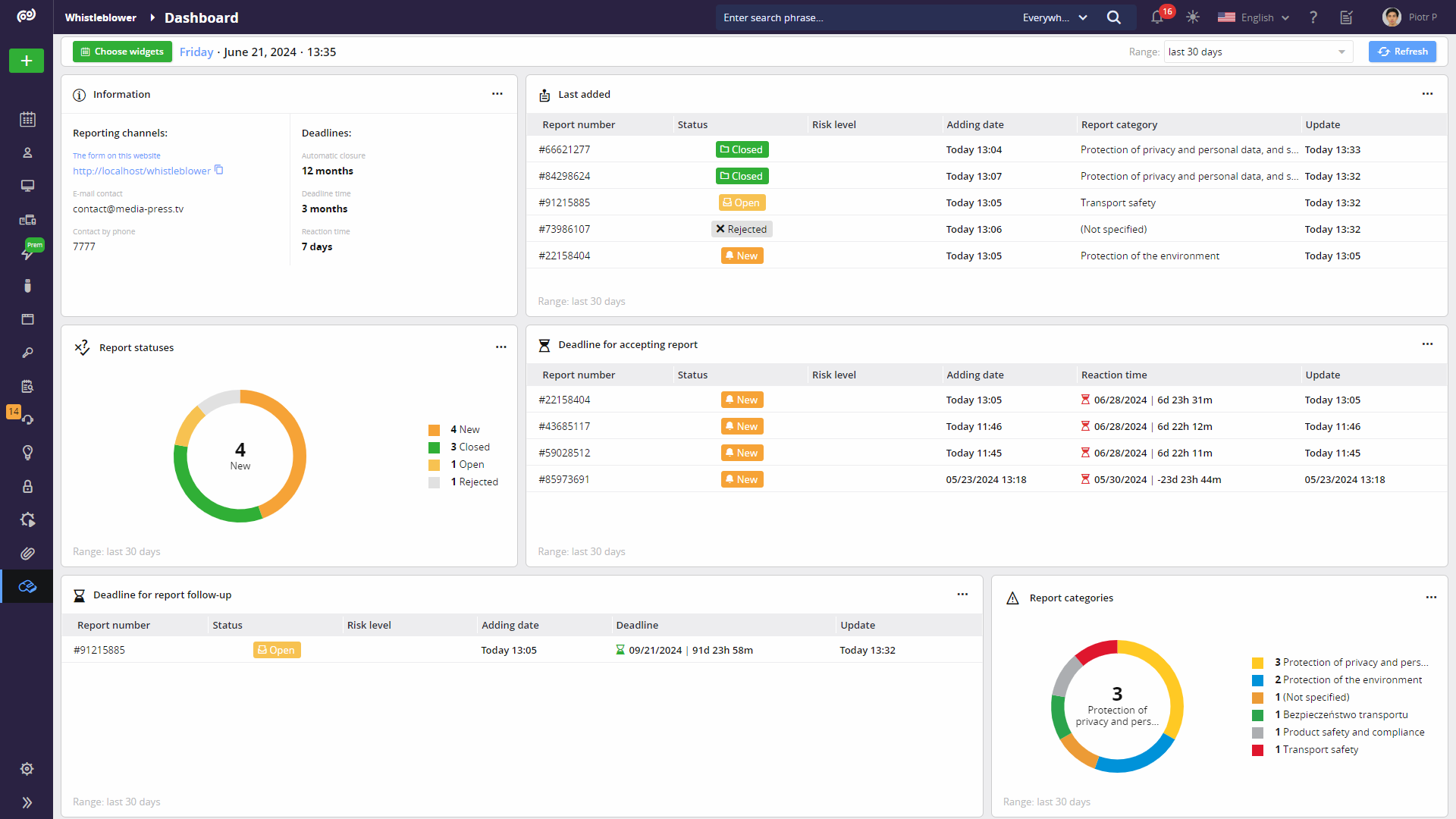This screenshot has height=819, width=1456.
Task: Click the calendar icon in sidebar
Action: tap(27, 119)
